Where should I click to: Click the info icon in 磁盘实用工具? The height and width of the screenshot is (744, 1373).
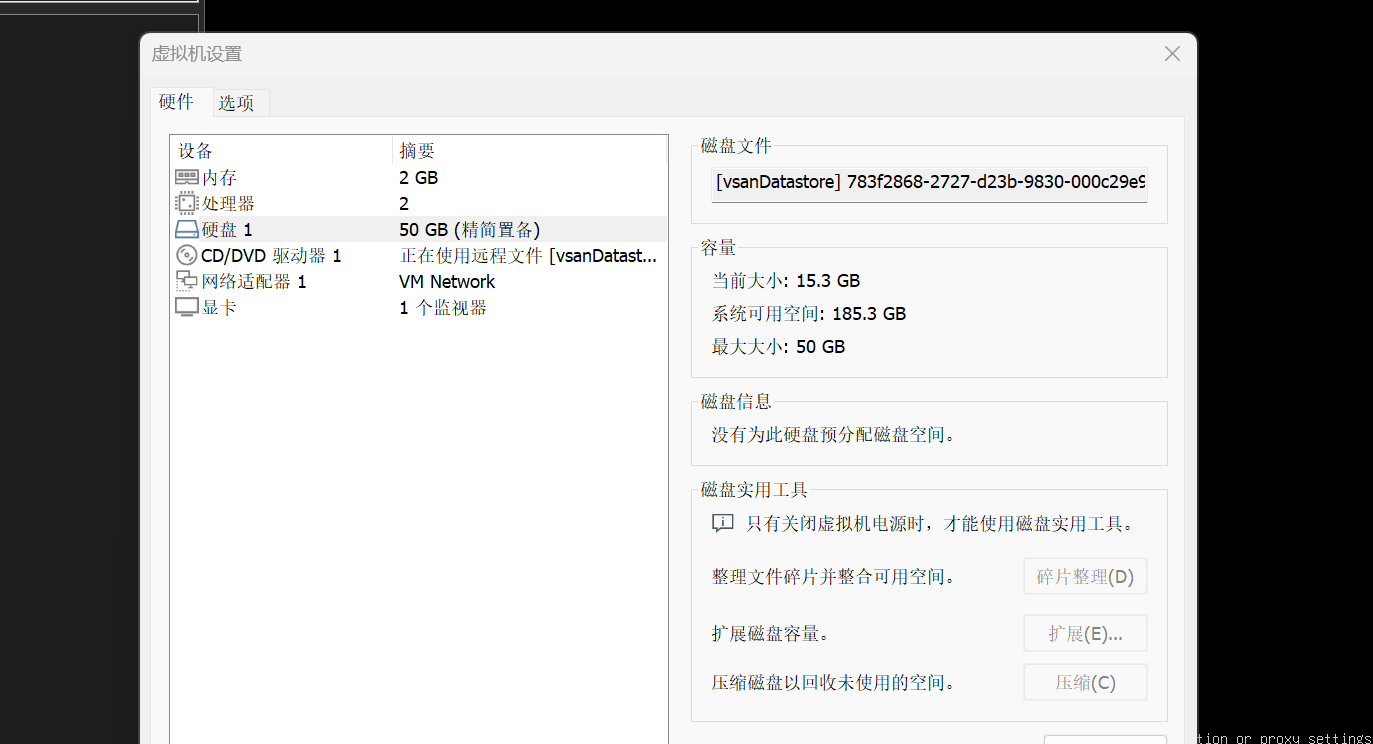[723, 523]
